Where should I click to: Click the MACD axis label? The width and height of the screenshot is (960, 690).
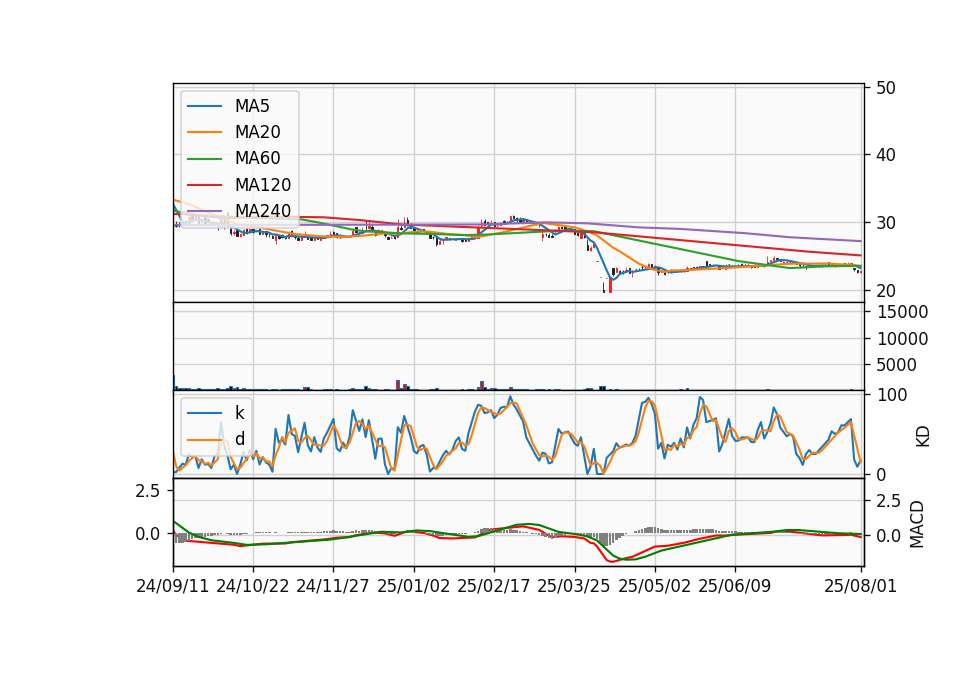(x=917, y=524)
